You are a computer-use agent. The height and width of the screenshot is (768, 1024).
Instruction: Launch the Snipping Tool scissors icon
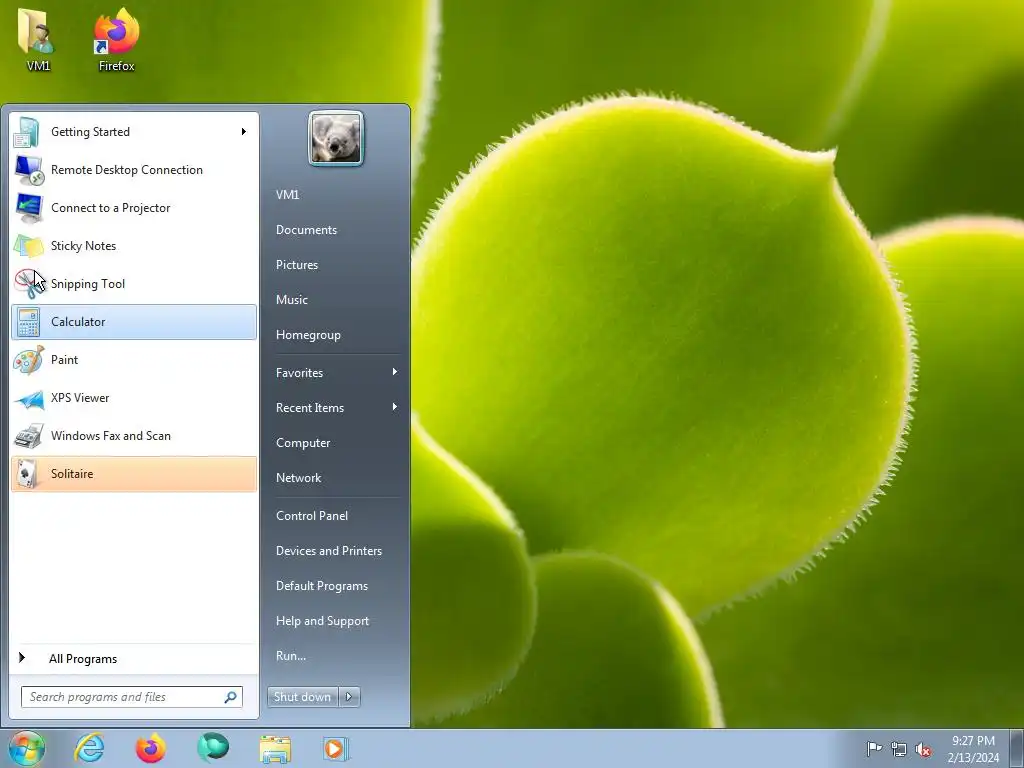coord(28,284)
